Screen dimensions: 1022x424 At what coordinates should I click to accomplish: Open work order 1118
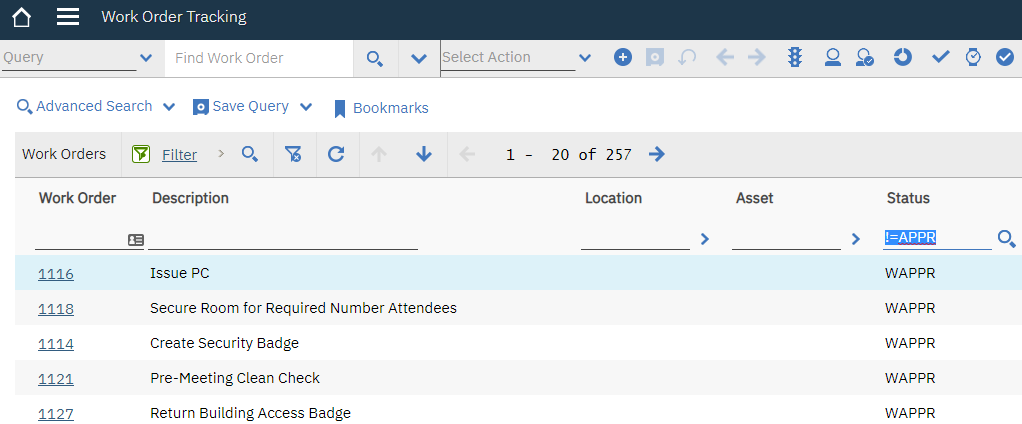(x=55, y=309)
